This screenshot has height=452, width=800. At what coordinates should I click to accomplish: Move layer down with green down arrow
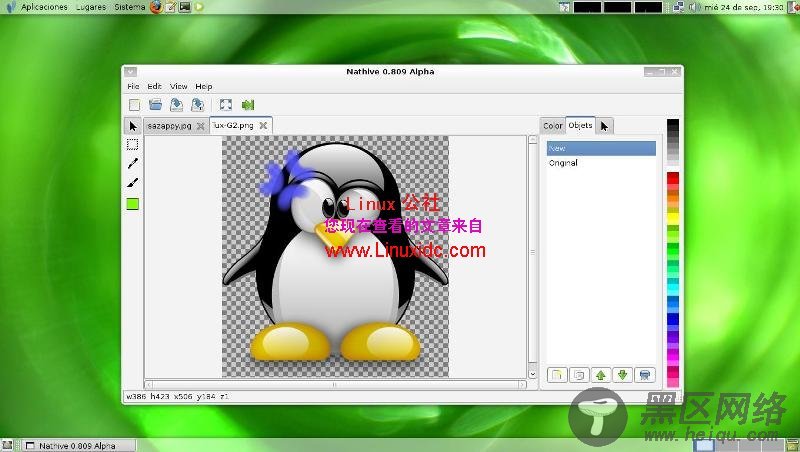[622, 375]
